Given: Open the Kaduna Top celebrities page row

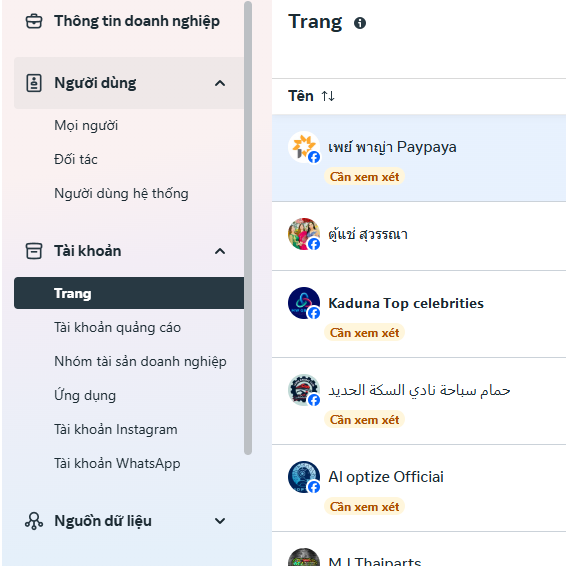Looking at the screenshot, I should (x=419, y=314).
